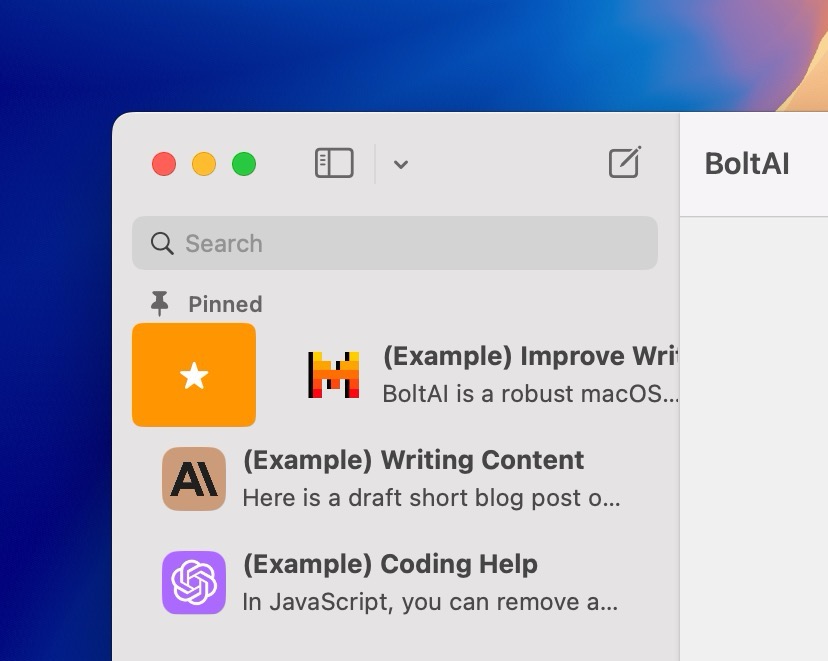
Task: Click the 'BoltAI is a robust macOS' preview text
Action: pos(530,393)
